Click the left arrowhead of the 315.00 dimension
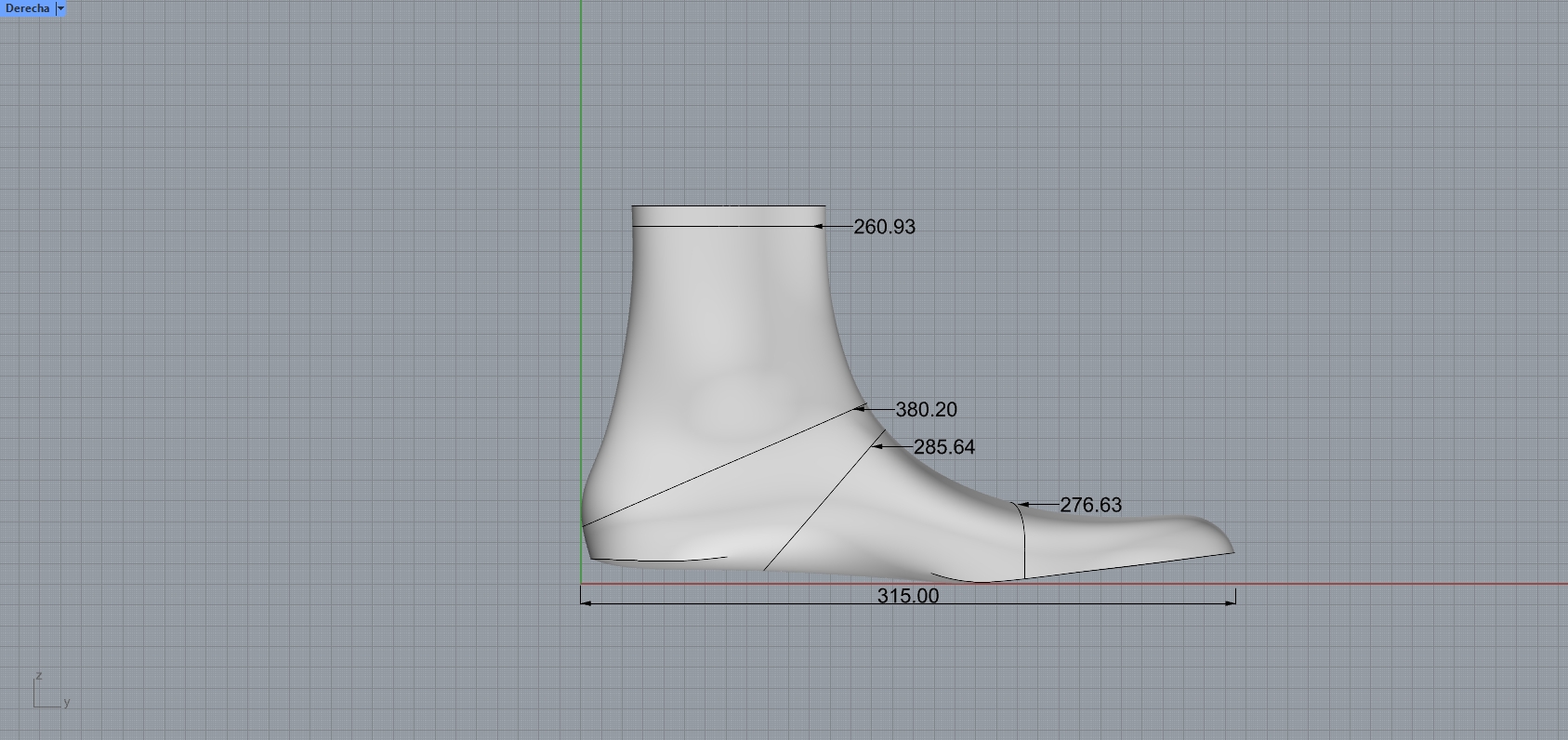 pyautogui.click(x=586, y=602)
